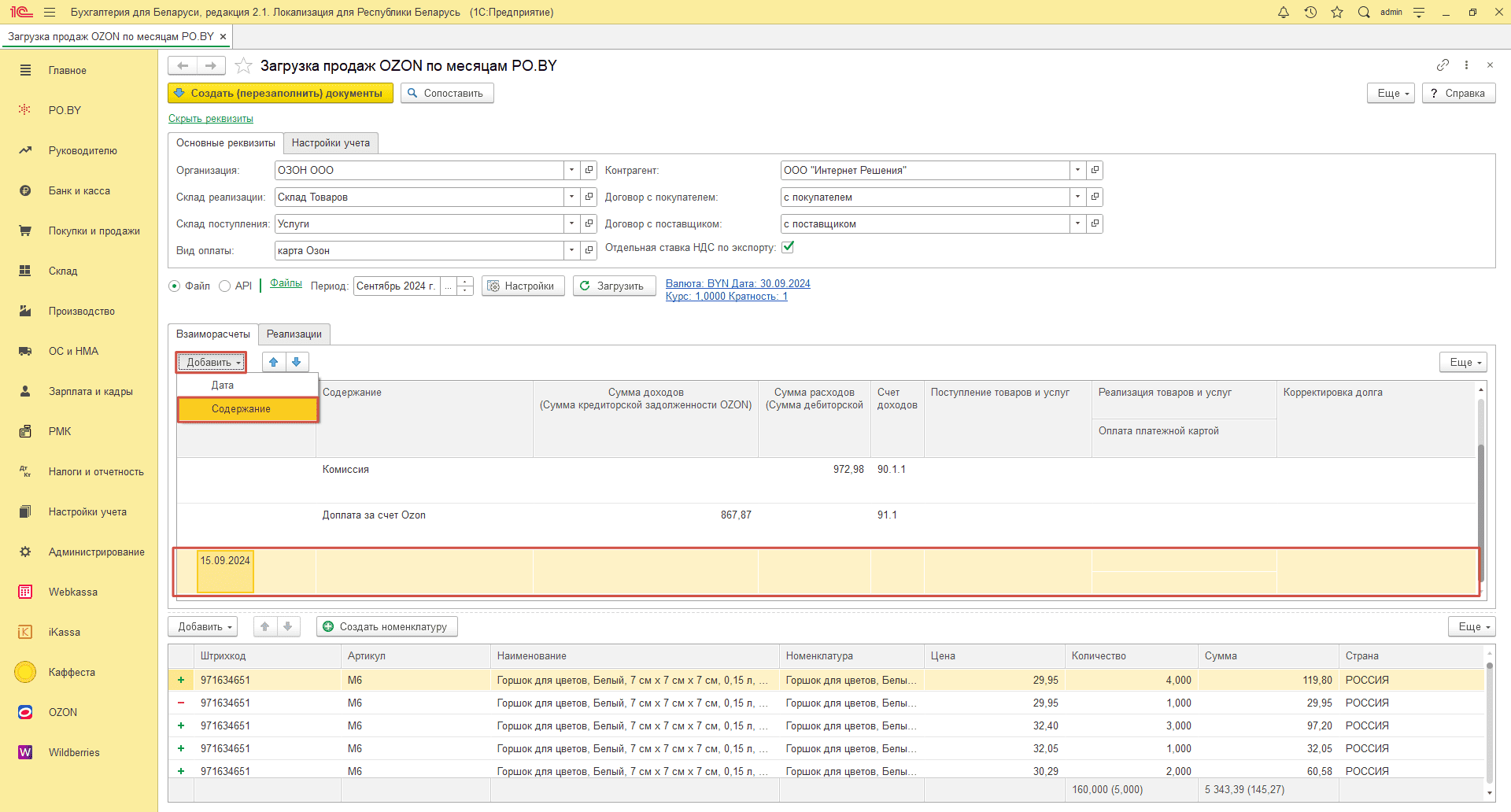Viewport: 1511px width, 812px height.
Task: Move lower table row up
Action: coord(265,626)
